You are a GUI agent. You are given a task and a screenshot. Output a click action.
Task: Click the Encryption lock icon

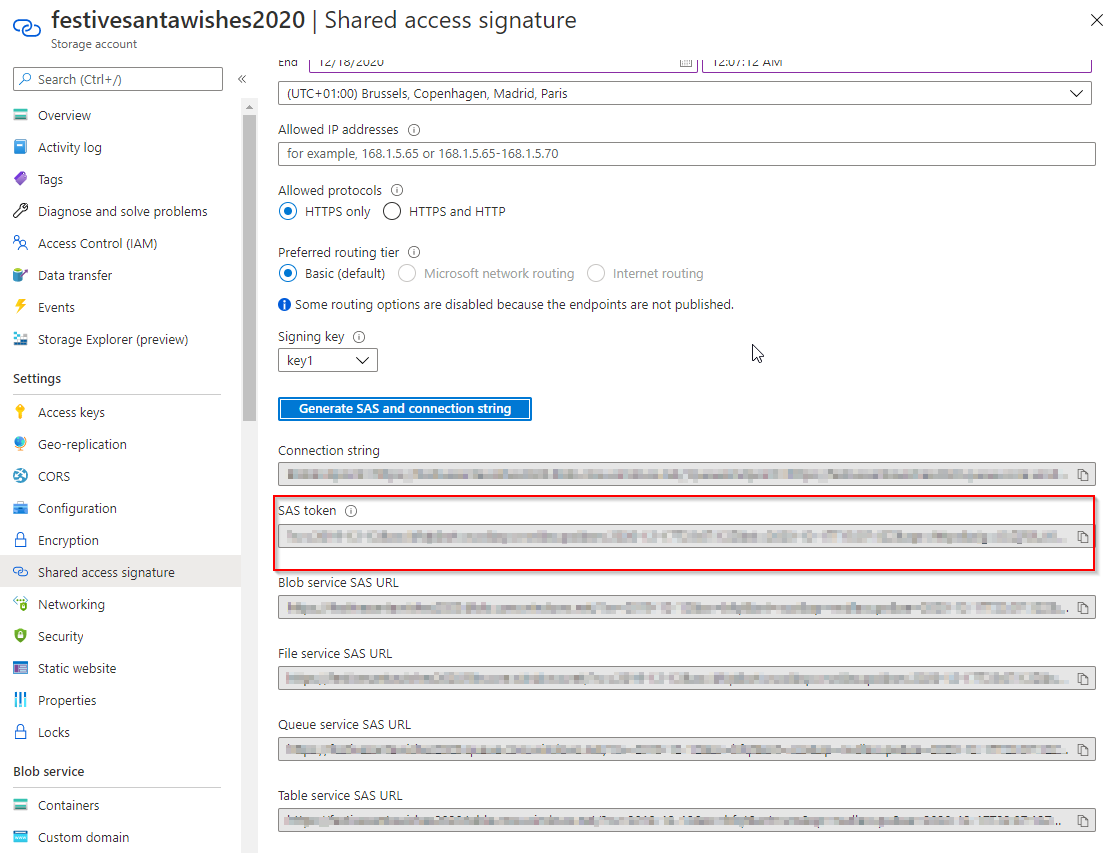click(20, 540)
